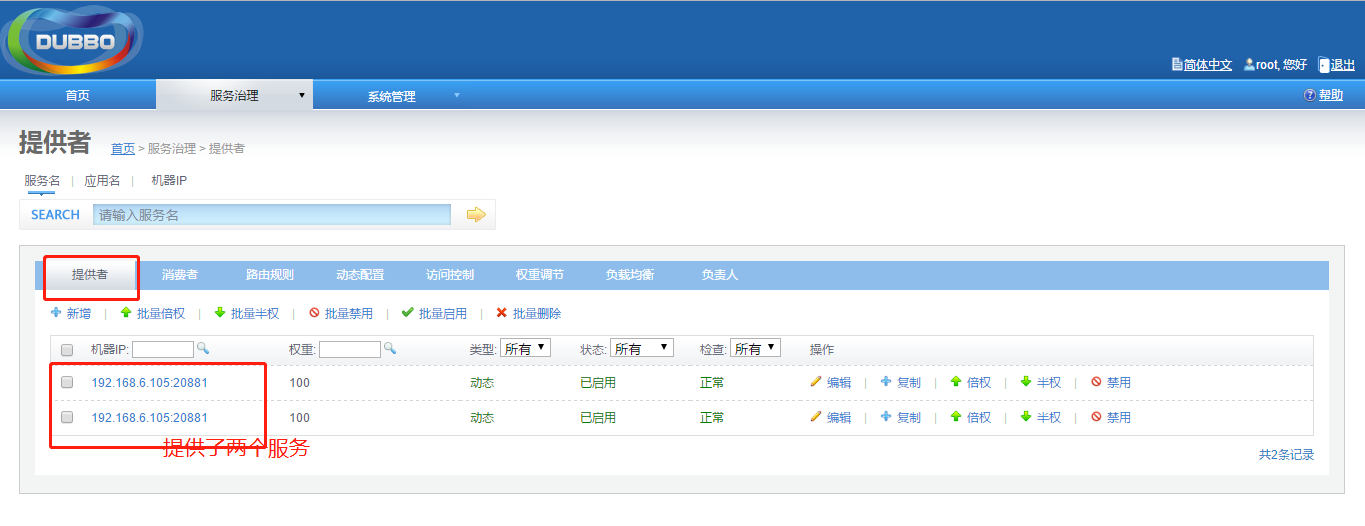
Task: Focus the 机器IP filter input
Action: pos(163,349)
